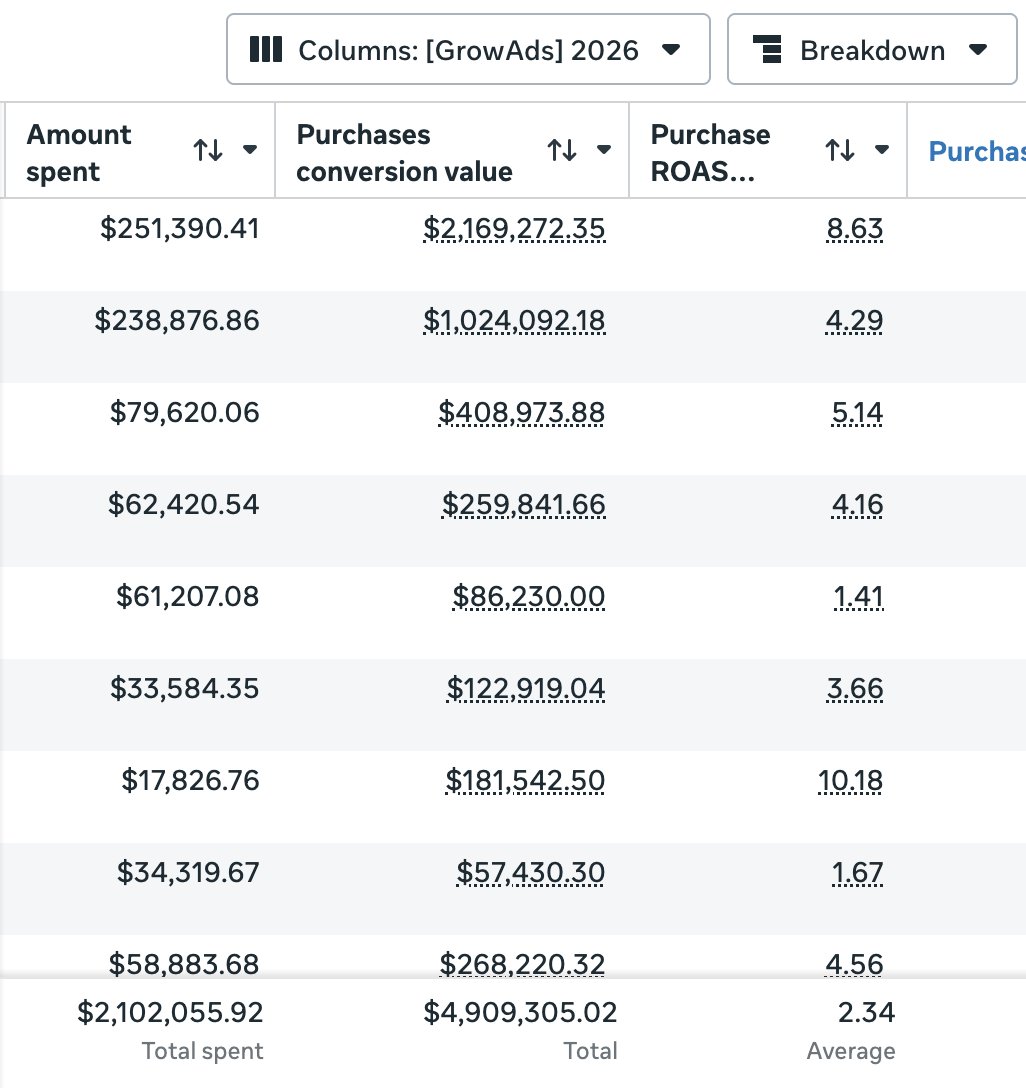Viewport: 1026px width, 1088px height.
Task: Click conversion value $268,220.32
Action: click(x=522, y=964)
